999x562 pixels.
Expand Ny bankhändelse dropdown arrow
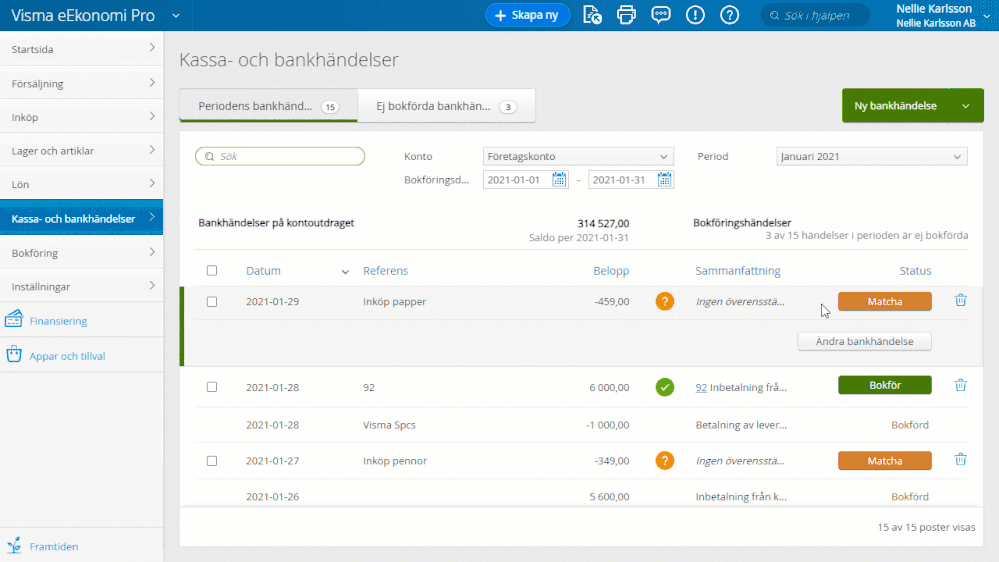tap(965, 106)
